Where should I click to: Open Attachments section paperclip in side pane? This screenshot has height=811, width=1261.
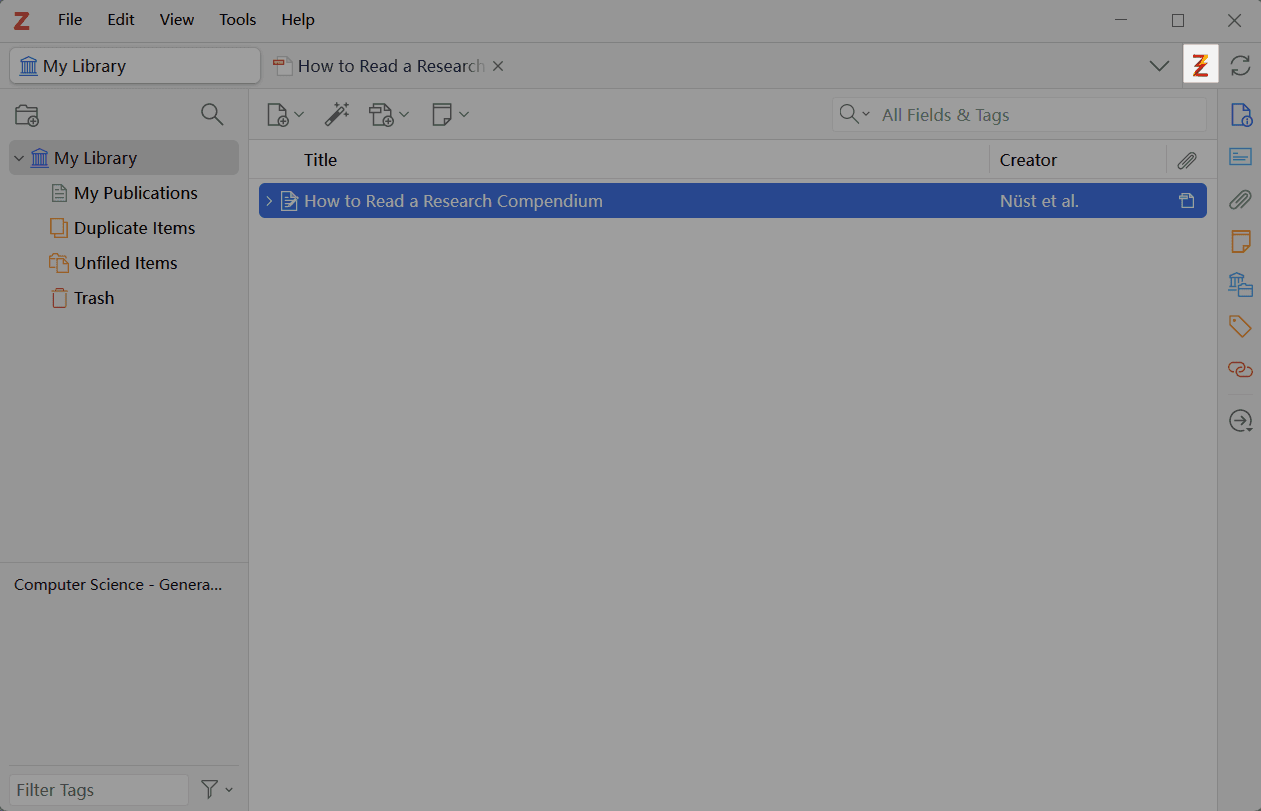pos(1240,199)
